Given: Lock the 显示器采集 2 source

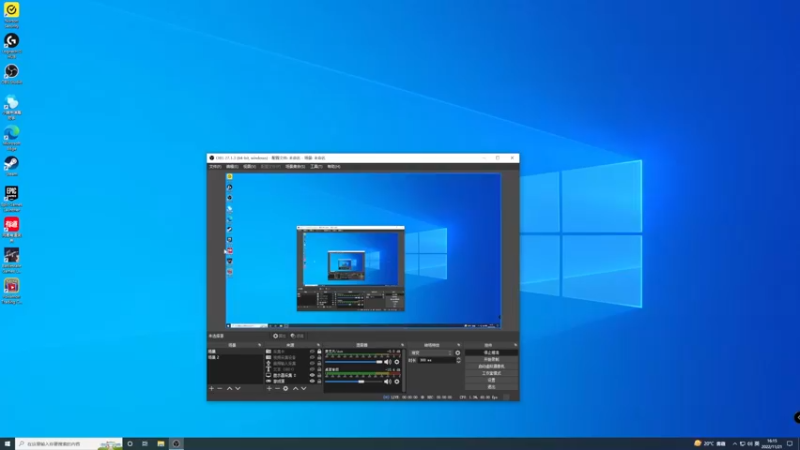Looking at the screenshot, I should [319, 375].
